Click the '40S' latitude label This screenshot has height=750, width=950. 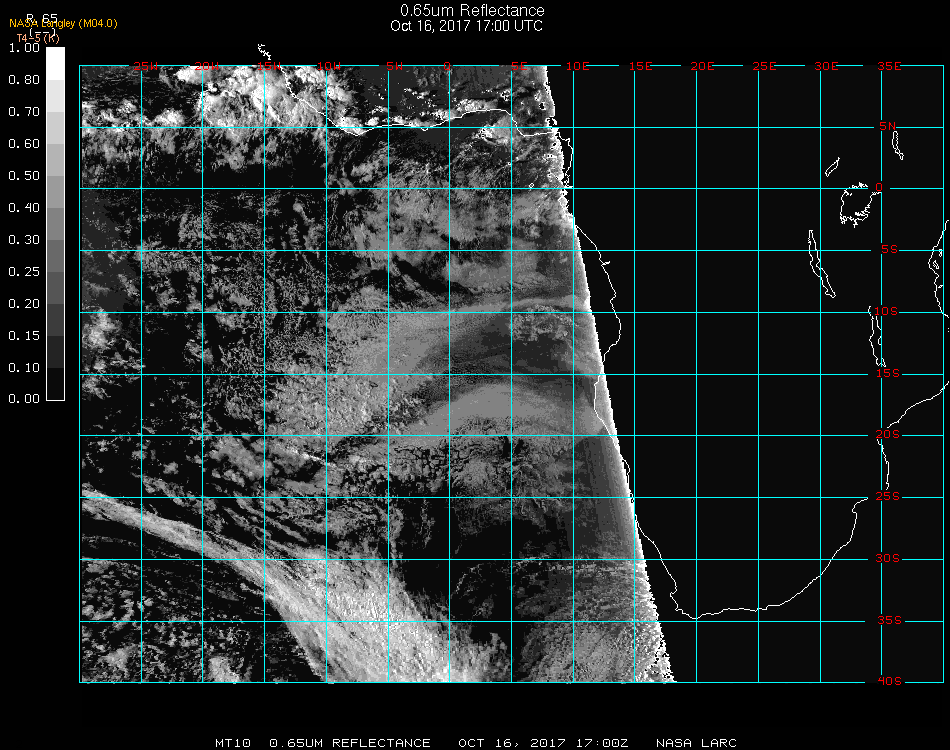[x=889, y=682]
